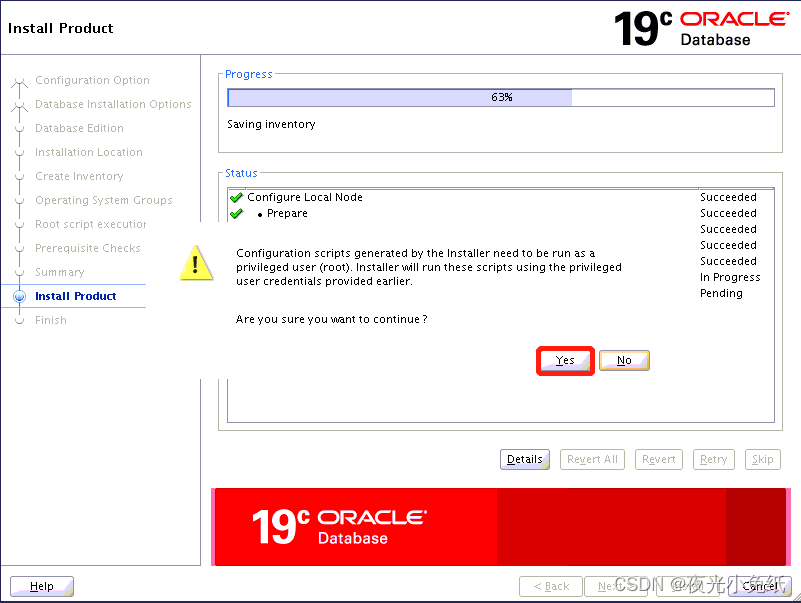This screenshot has width=801, height=603.
Task: Select Database Installation Options step
Action: coord(113,104)
